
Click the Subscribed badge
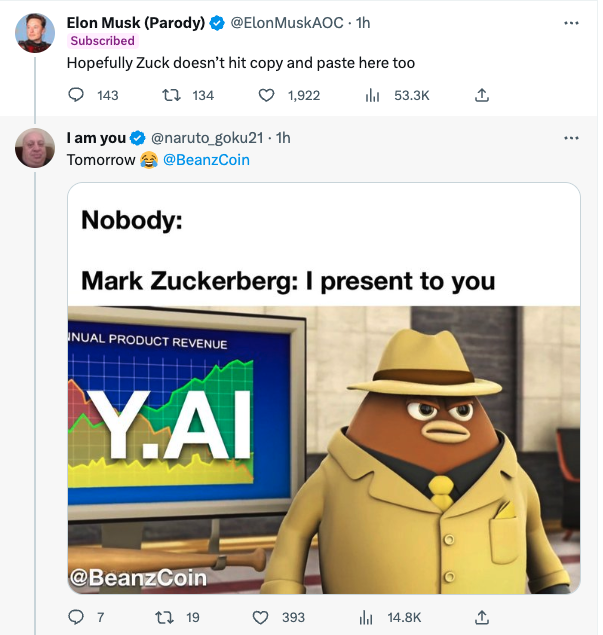point(102,41)
